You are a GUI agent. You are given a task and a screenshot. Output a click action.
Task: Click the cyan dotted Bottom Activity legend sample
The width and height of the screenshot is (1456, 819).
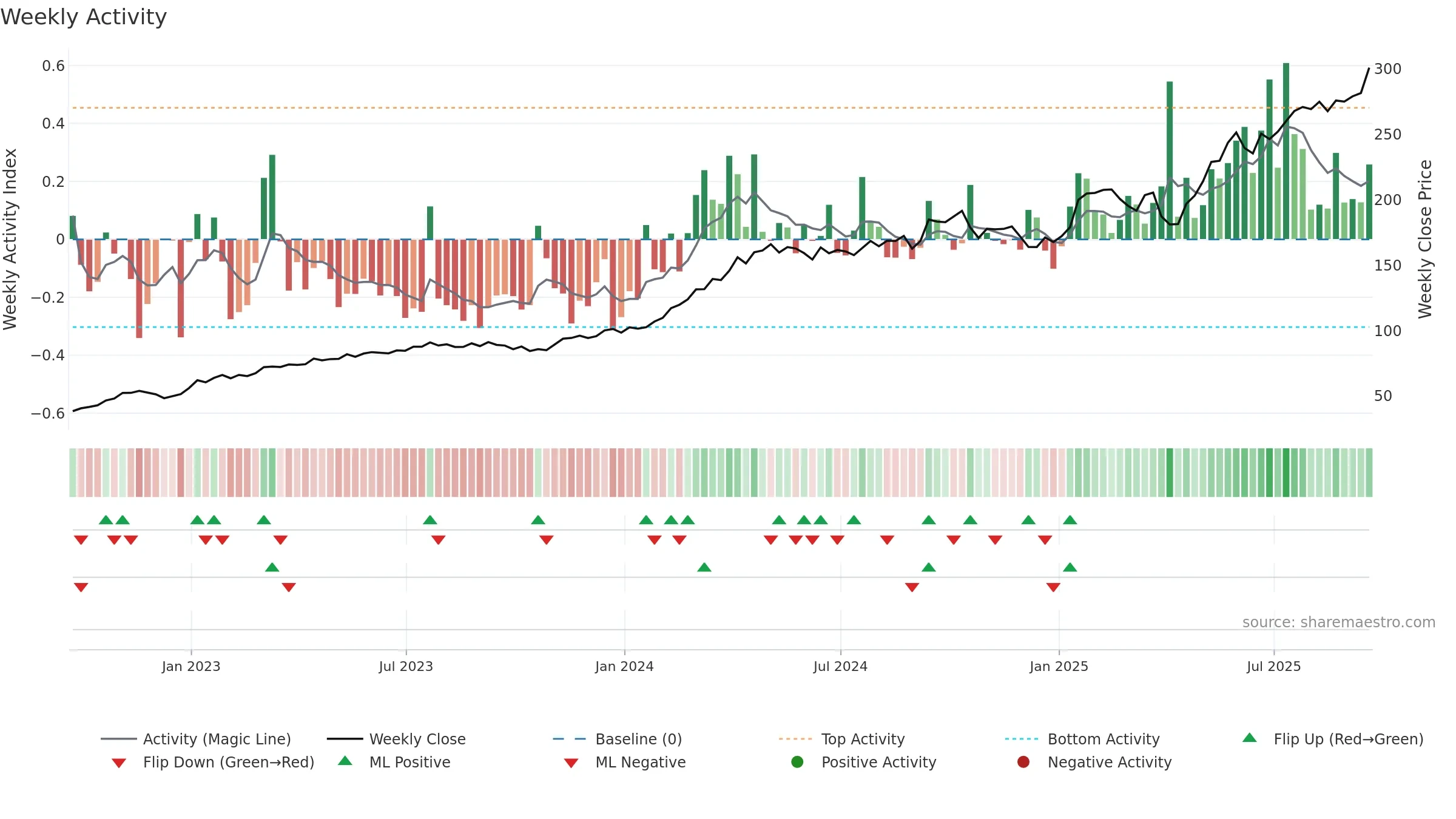(1022, 739)
